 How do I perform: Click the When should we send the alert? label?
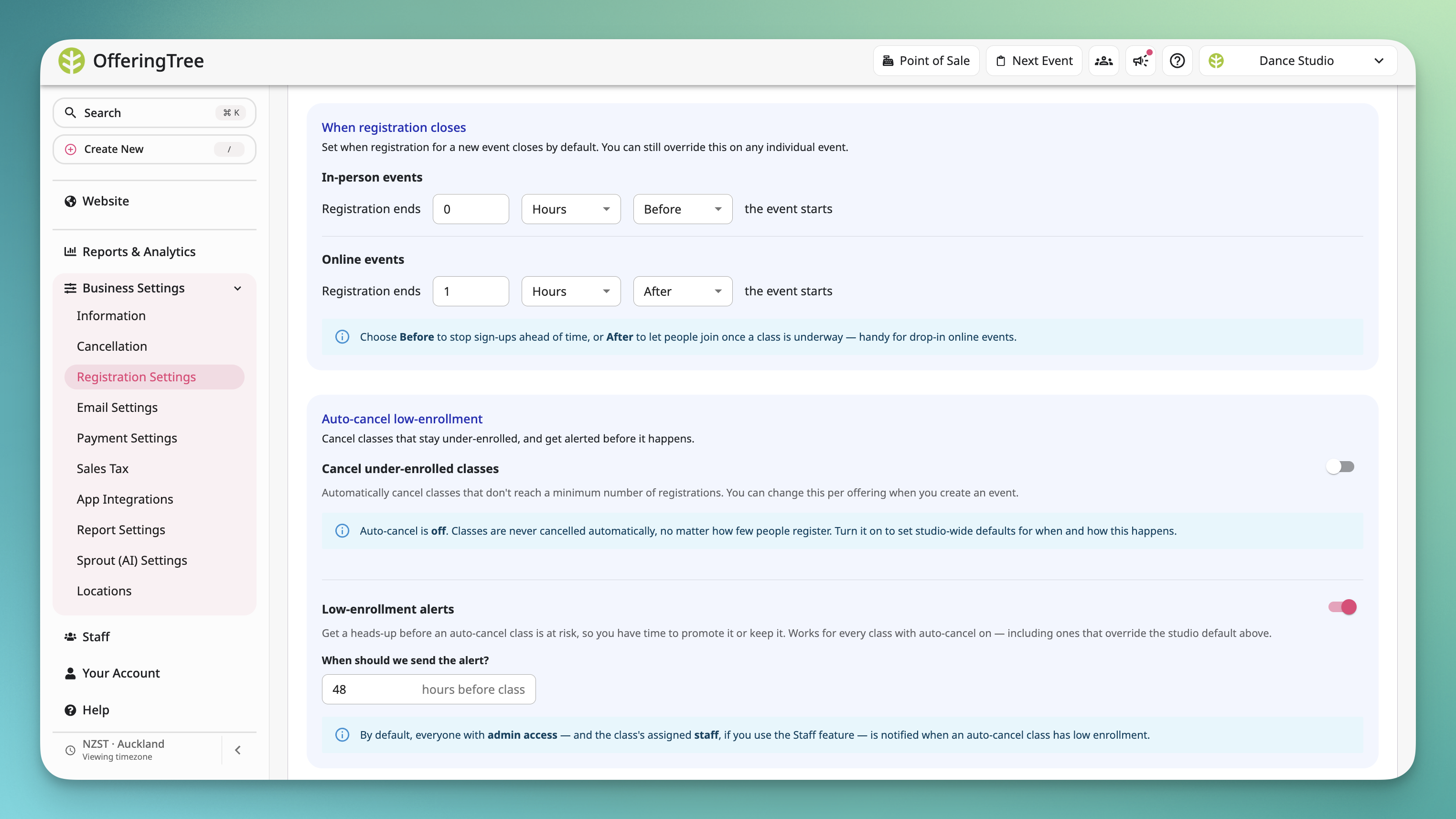pos(405,660)
